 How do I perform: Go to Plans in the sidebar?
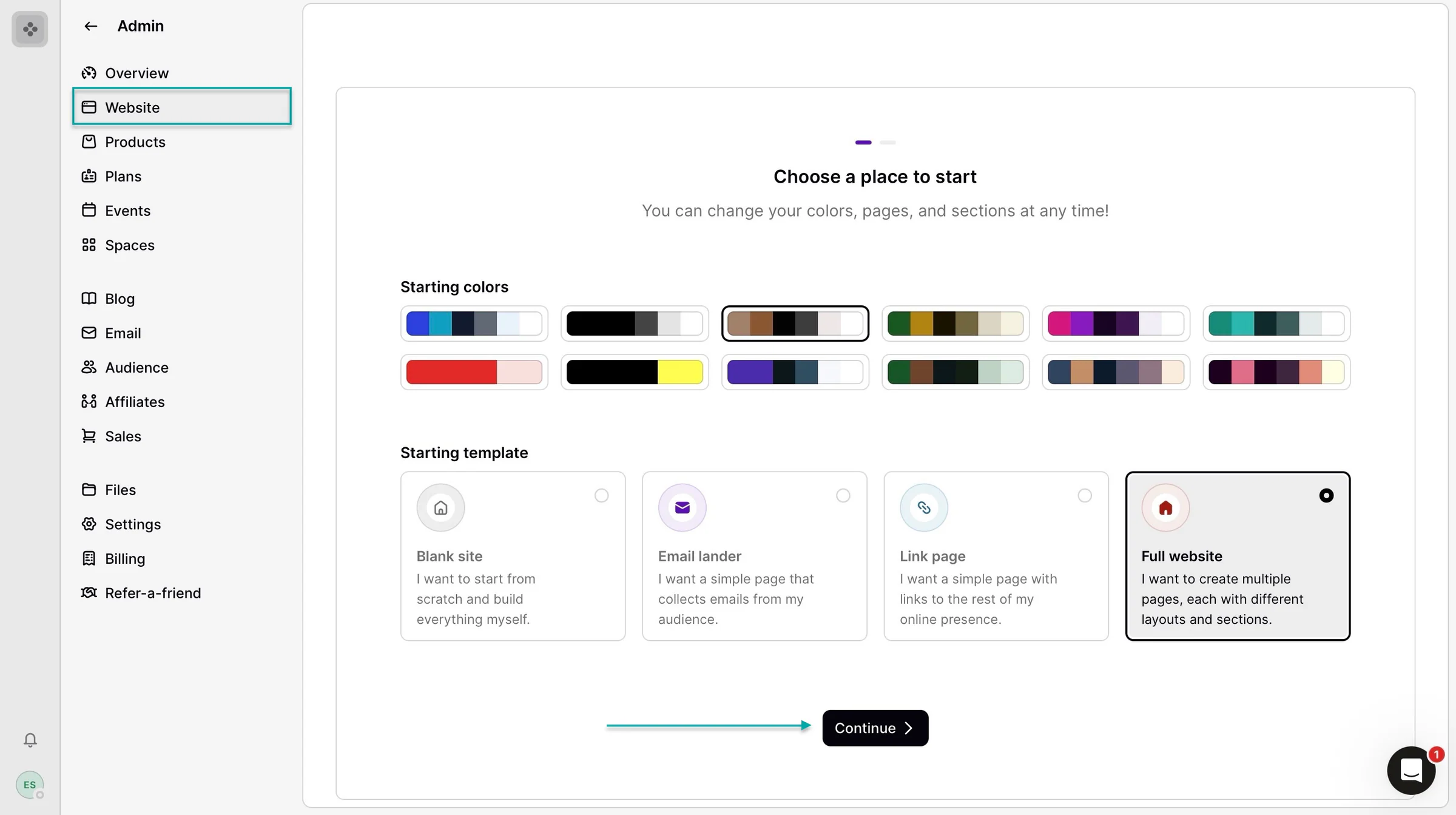(182, 176)
